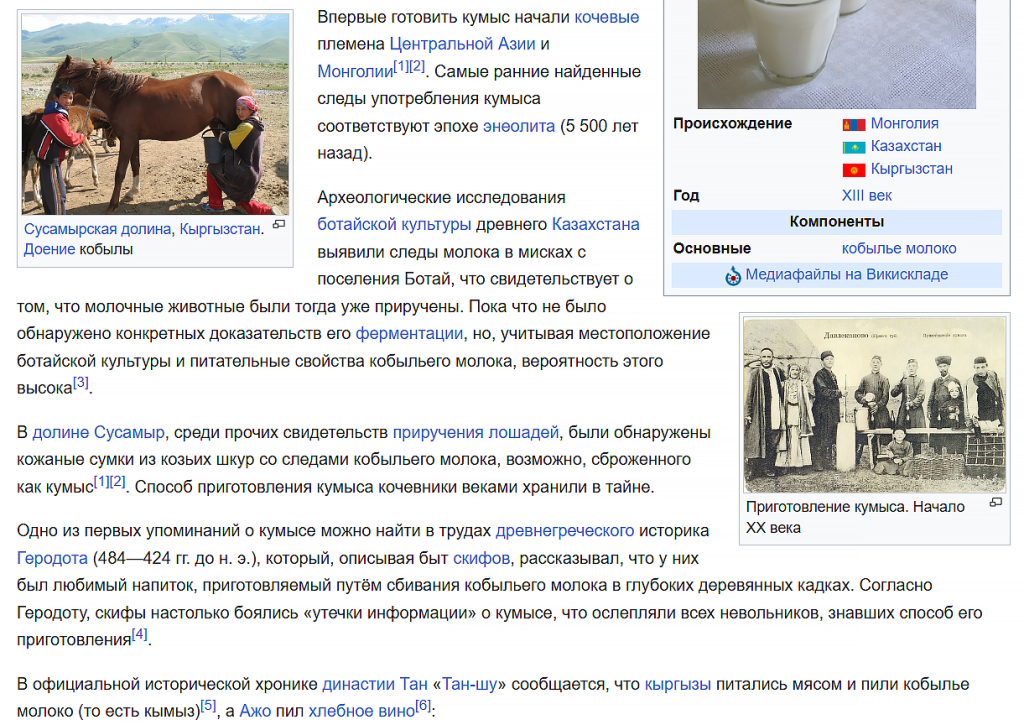The image size is (1024, 725).
Task: Open «Кыргызстан» link in infobox
Action: click(912, 169)
